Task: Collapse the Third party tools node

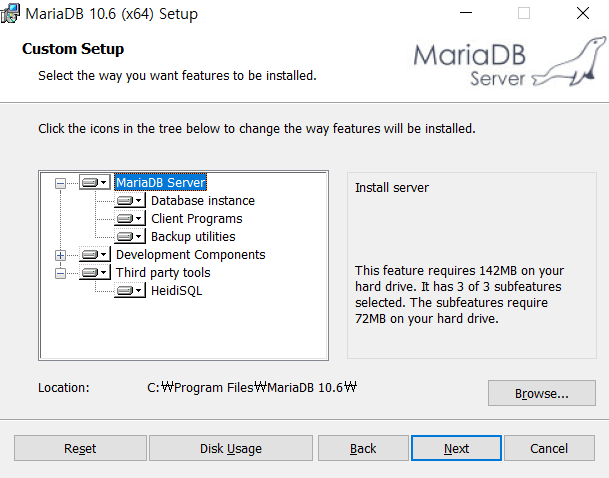Action: (x=60, y=273)
